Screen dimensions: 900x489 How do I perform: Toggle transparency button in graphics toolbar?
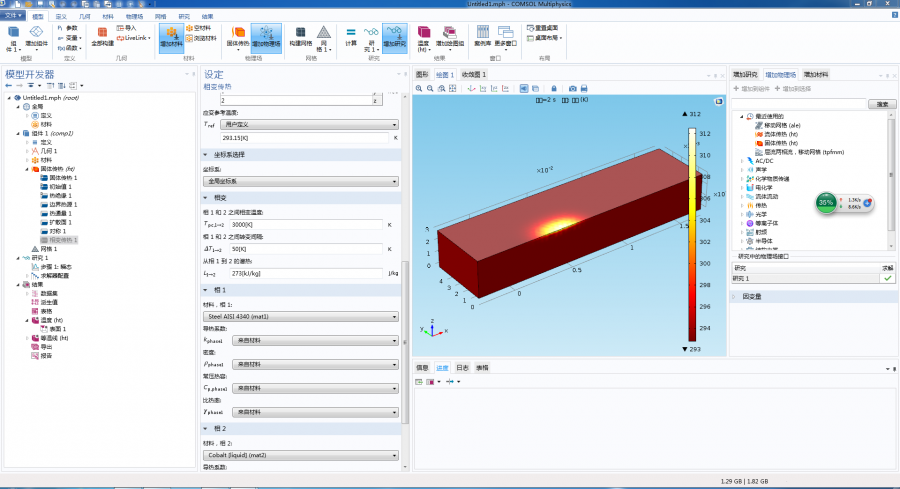[x=535, y=88]
